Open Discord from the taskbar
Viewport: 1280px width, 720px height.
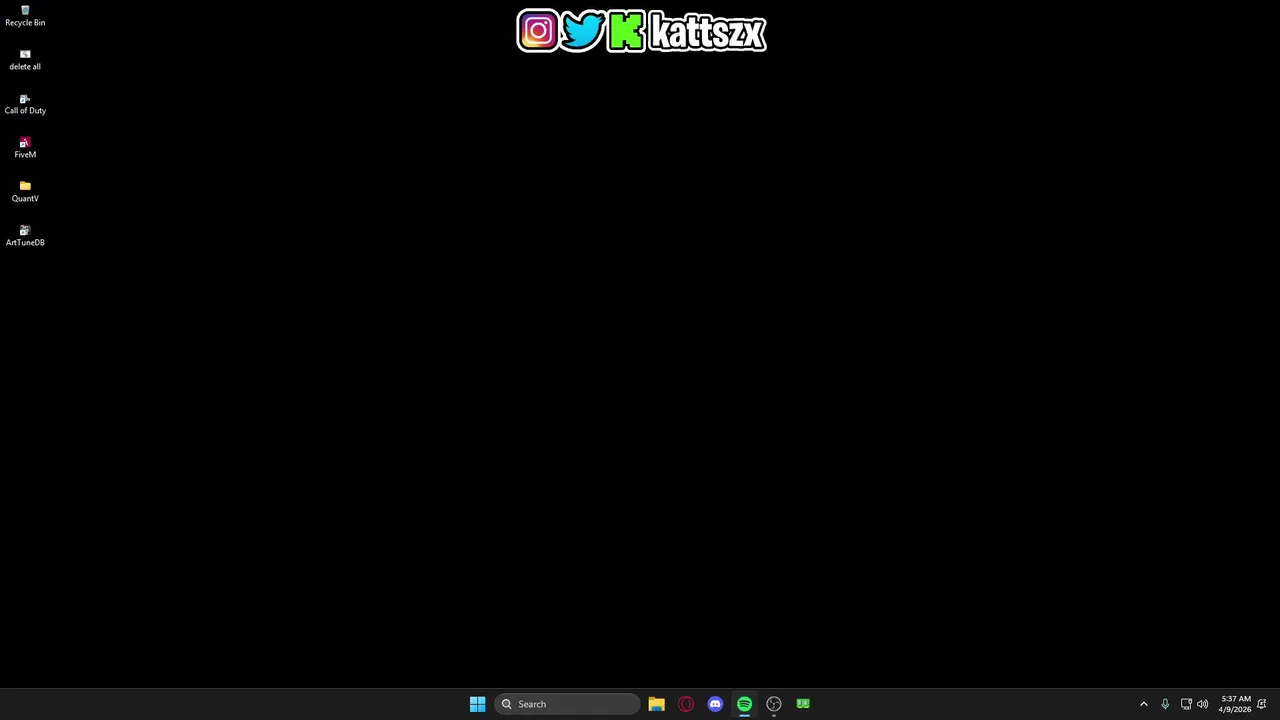point(715,704)
